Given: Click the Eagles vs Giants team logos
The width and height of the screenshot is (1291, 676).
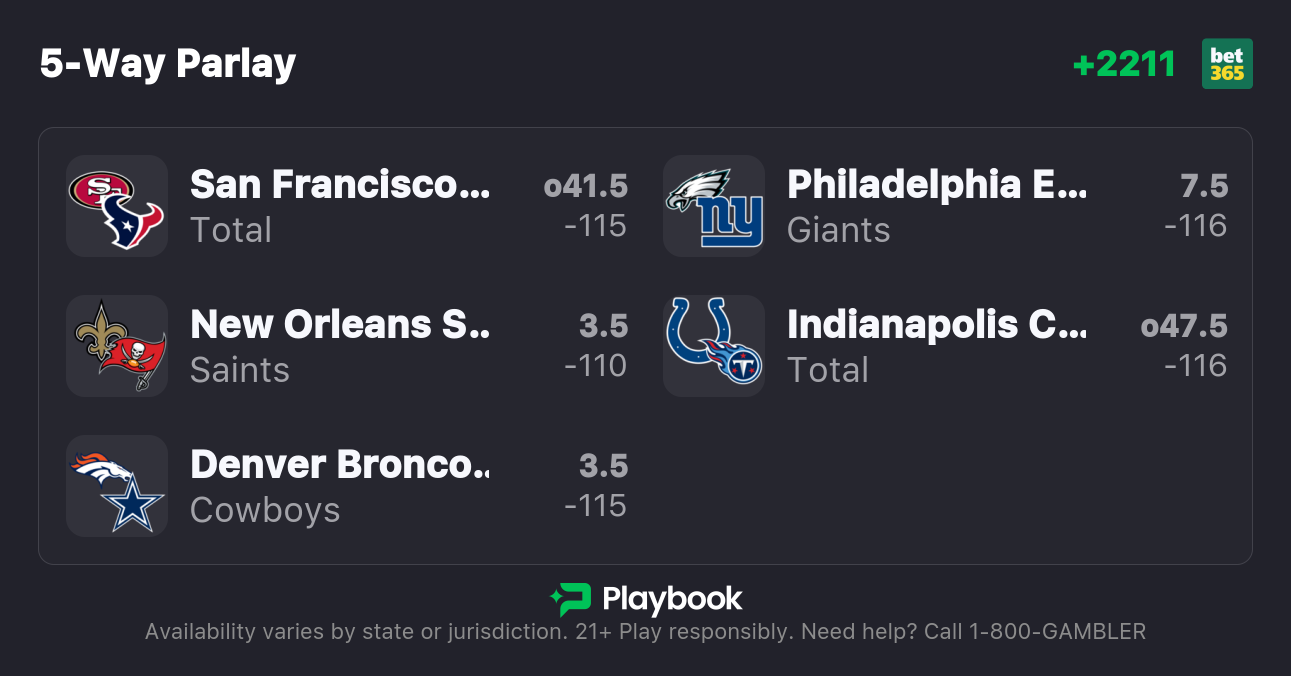Looking at the screenshot, I should [714, 206].
